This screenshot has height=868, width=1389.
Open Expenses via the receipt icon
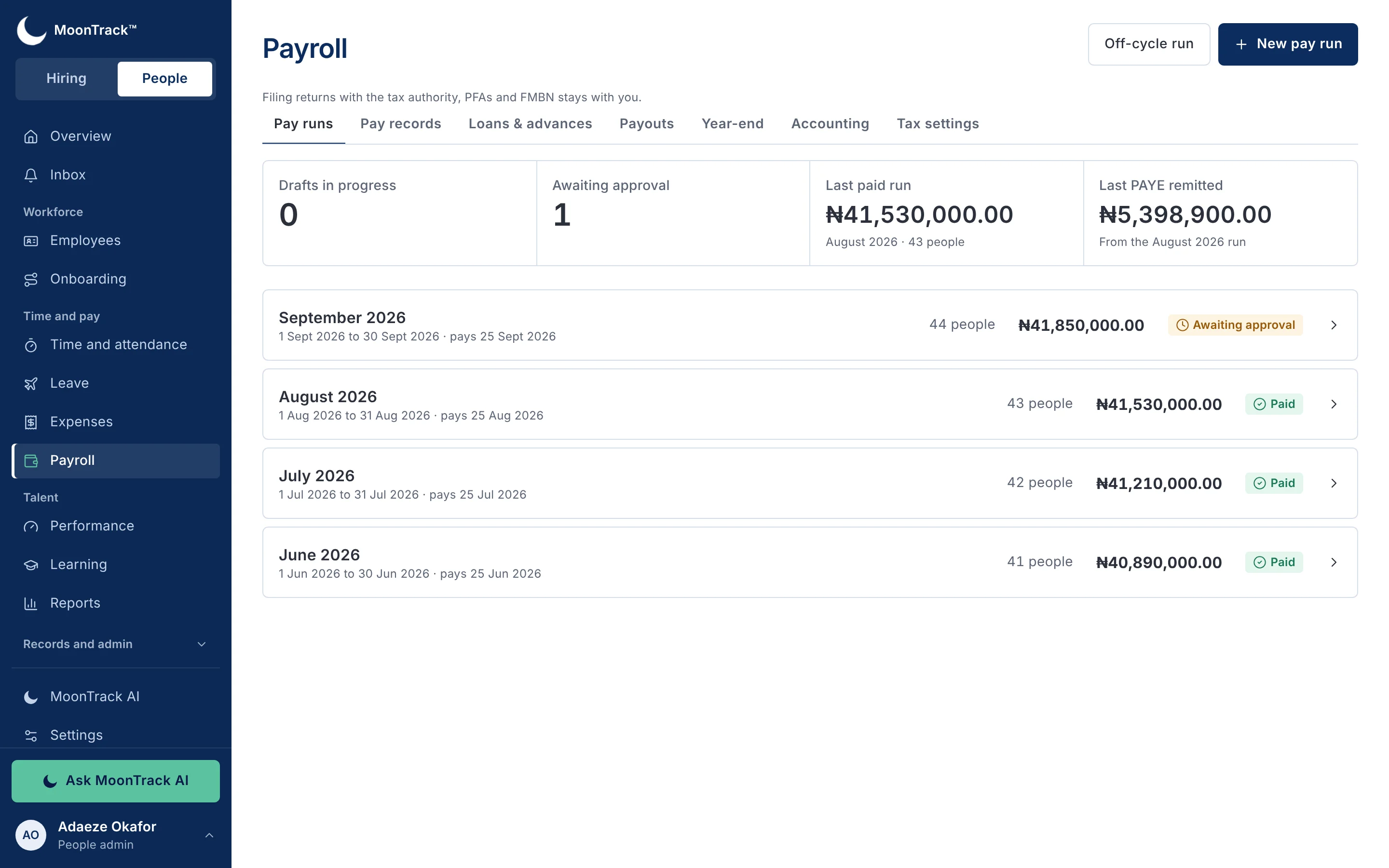31,422
